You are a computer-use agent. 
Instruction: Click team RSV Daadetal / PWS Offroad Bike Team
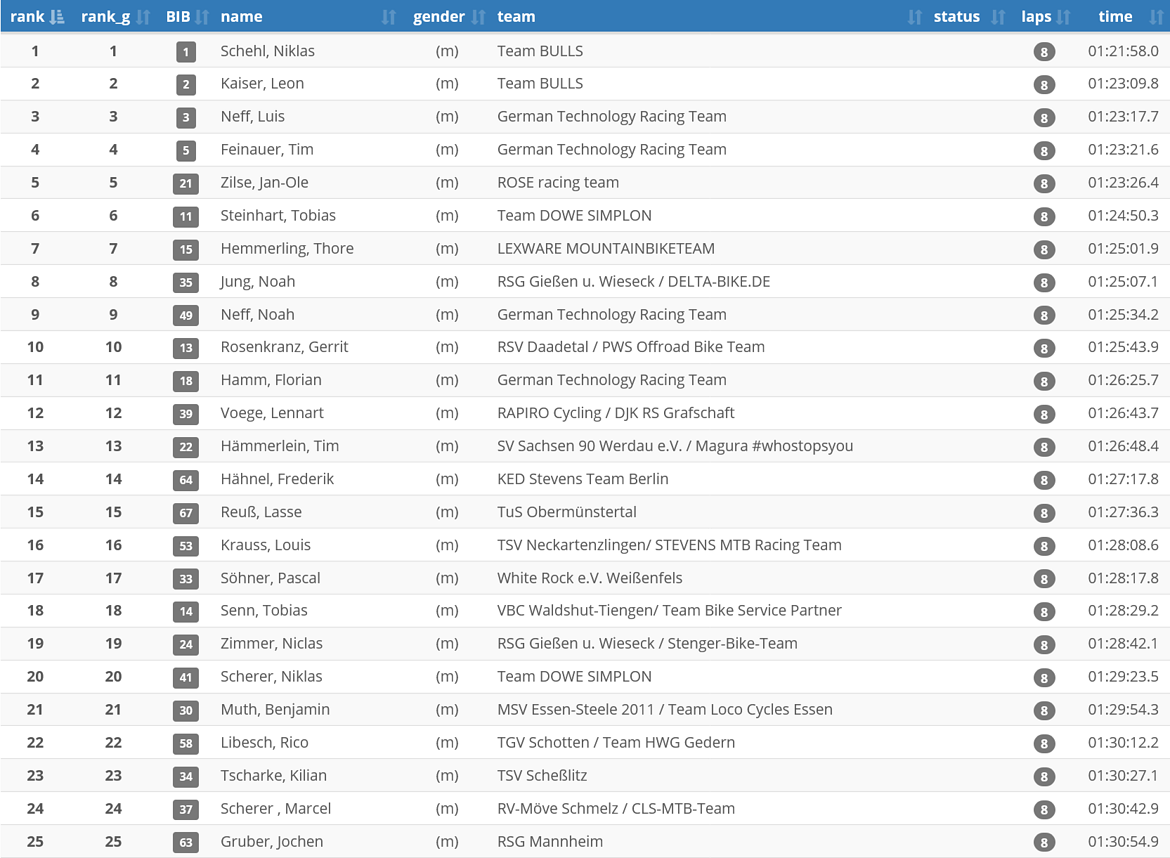[631, 347]
